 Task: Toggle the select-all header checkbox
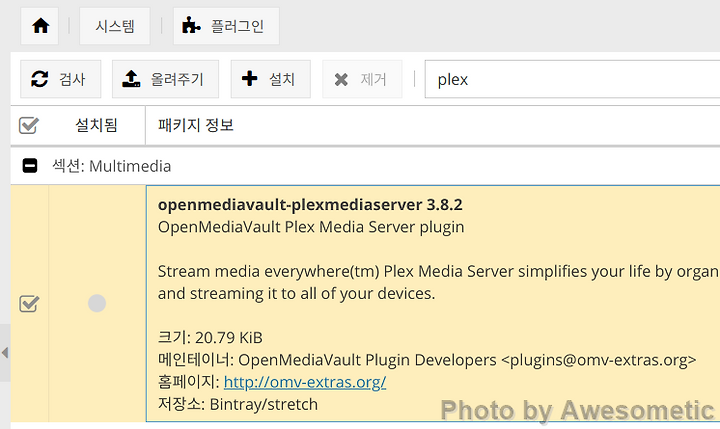click(28, 125)
